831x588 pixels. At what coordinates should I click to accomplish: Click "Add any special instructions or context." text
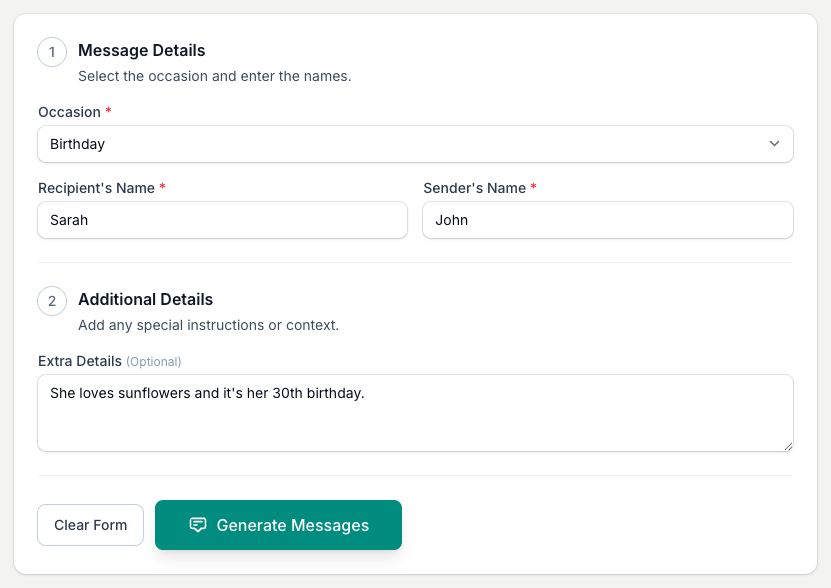point(208,325)
